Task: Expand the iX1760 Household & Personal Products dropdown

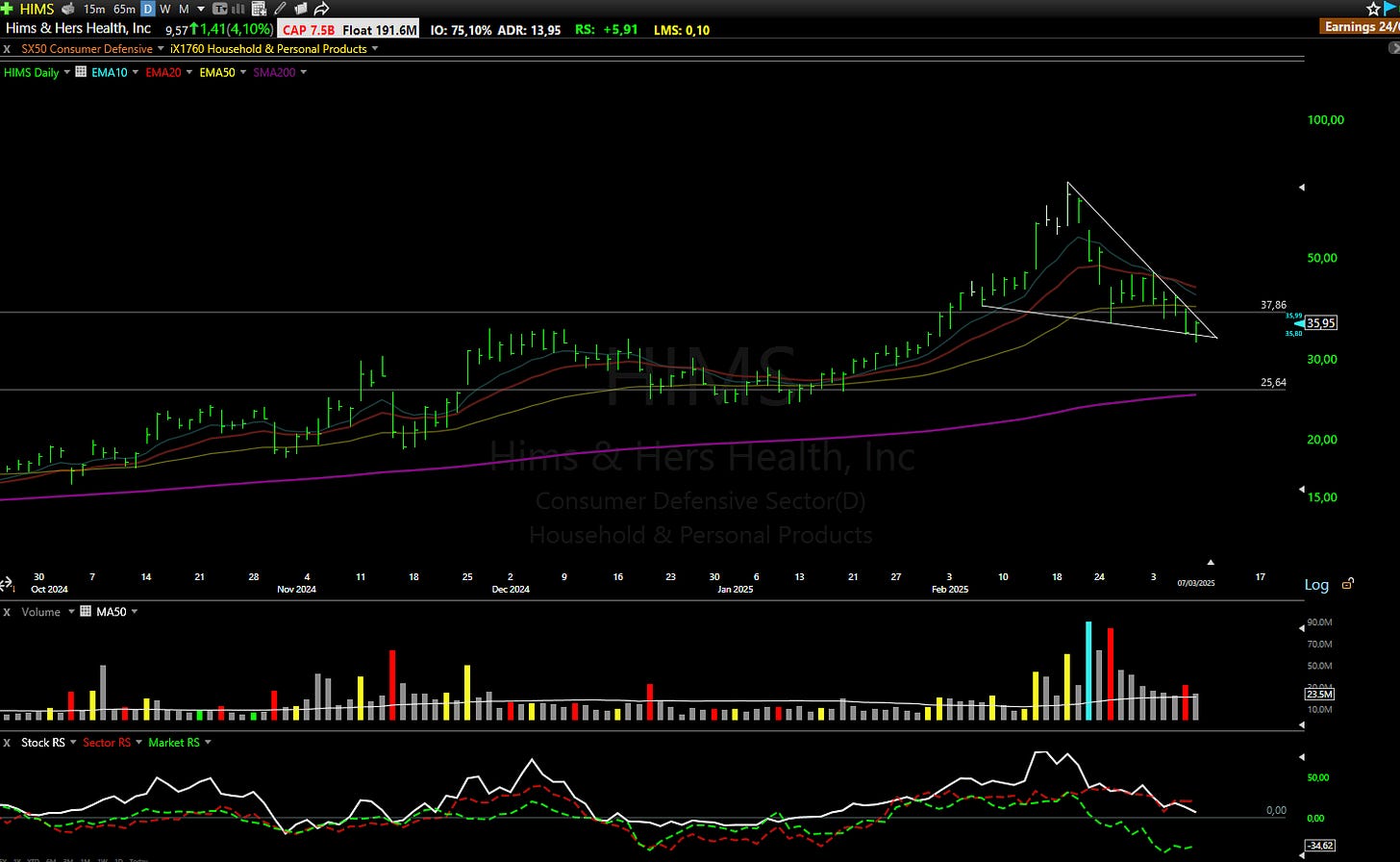Action: pyautogui.click(x=374, y=49)
